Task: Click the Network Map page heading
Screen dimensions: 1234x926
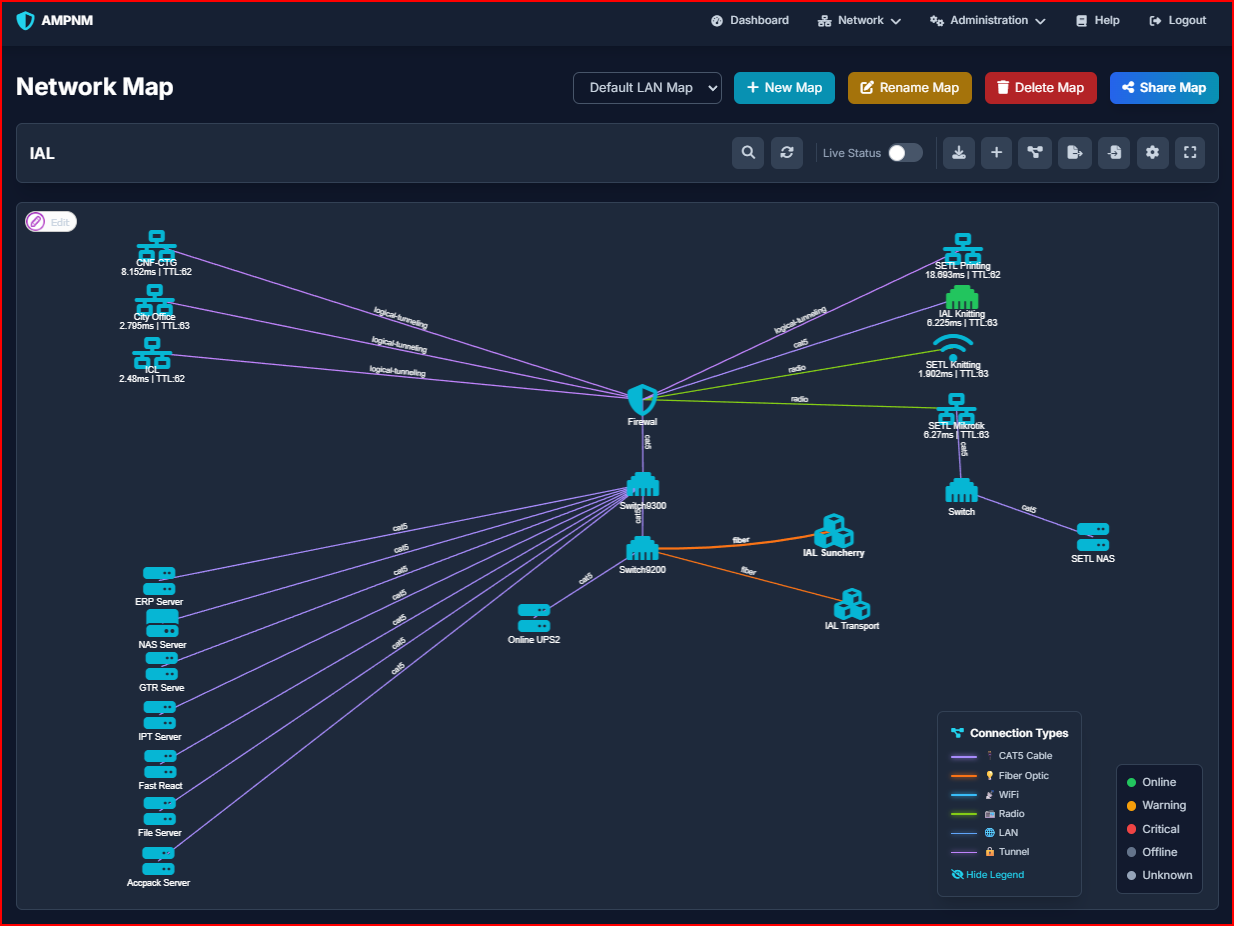Action: 95,87
